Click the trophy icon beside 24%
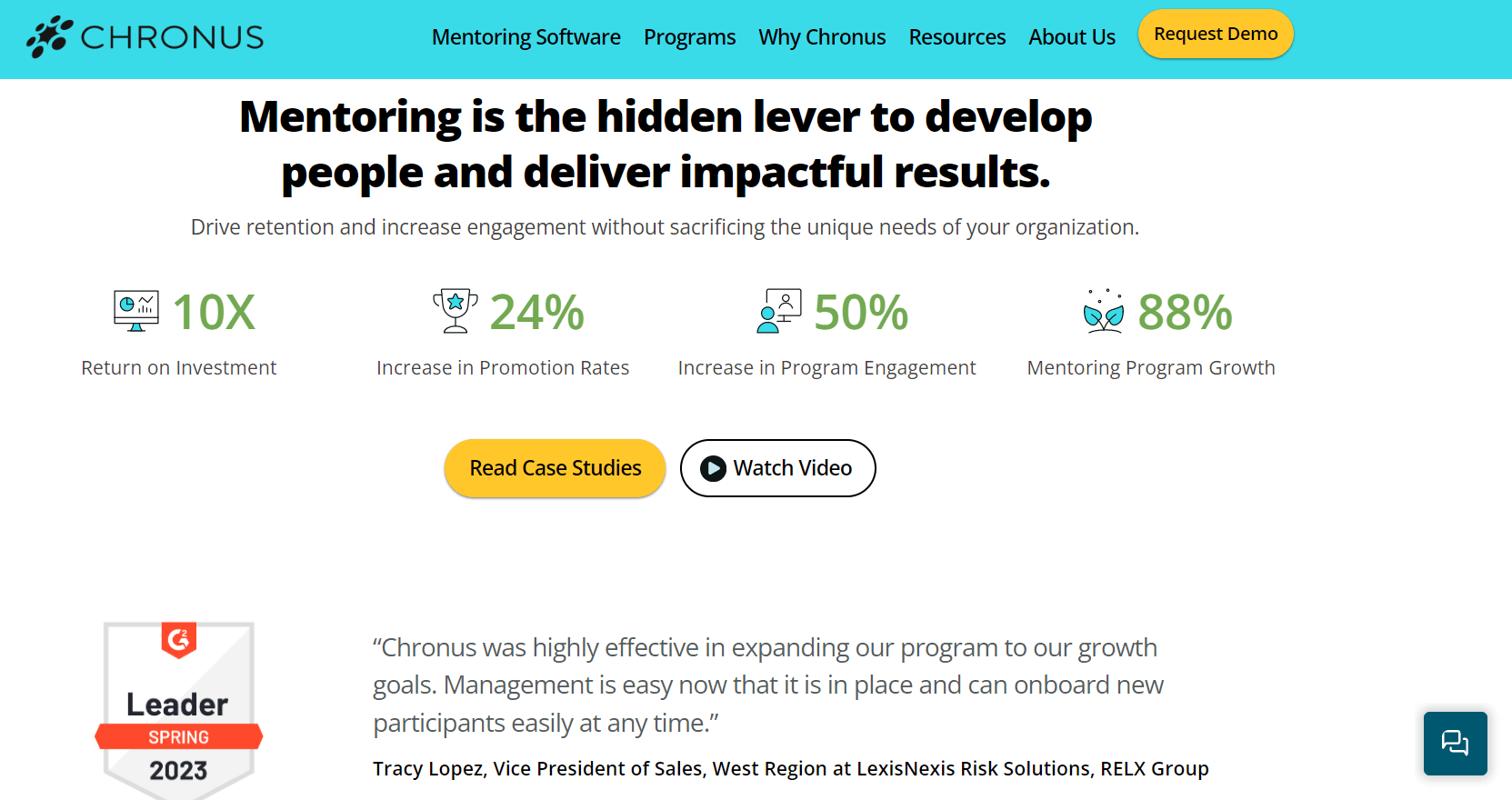Screen dimensions: 1512x800 tap(456, 311)
